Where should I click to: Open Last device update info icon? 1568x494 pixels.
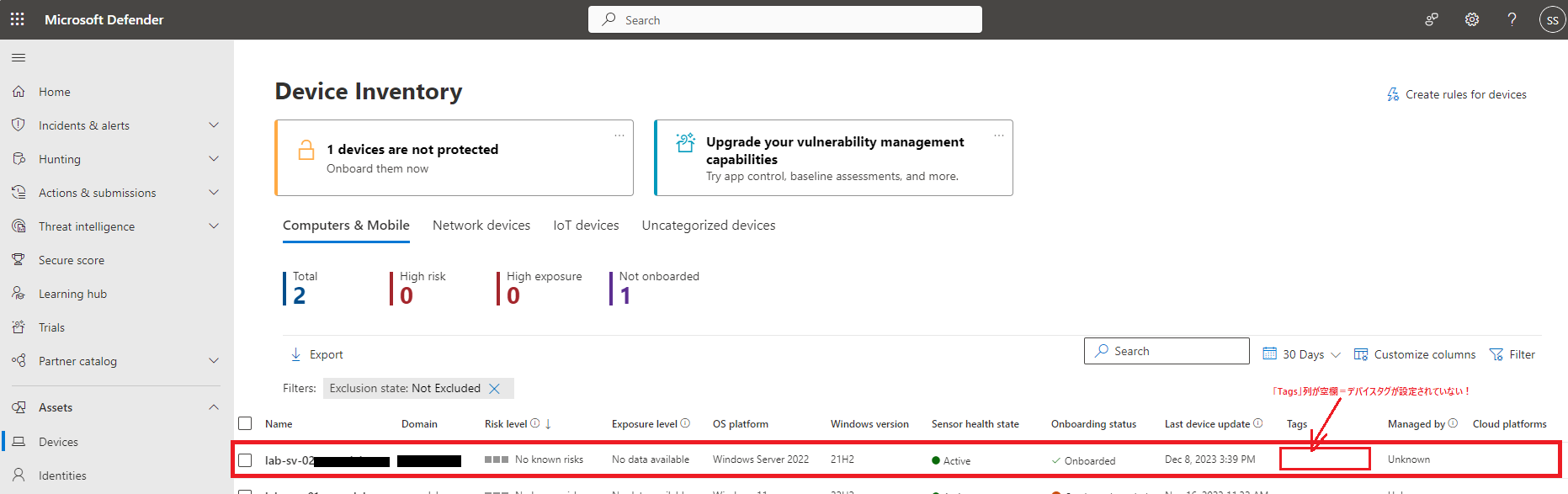[x=1257, y=423]
